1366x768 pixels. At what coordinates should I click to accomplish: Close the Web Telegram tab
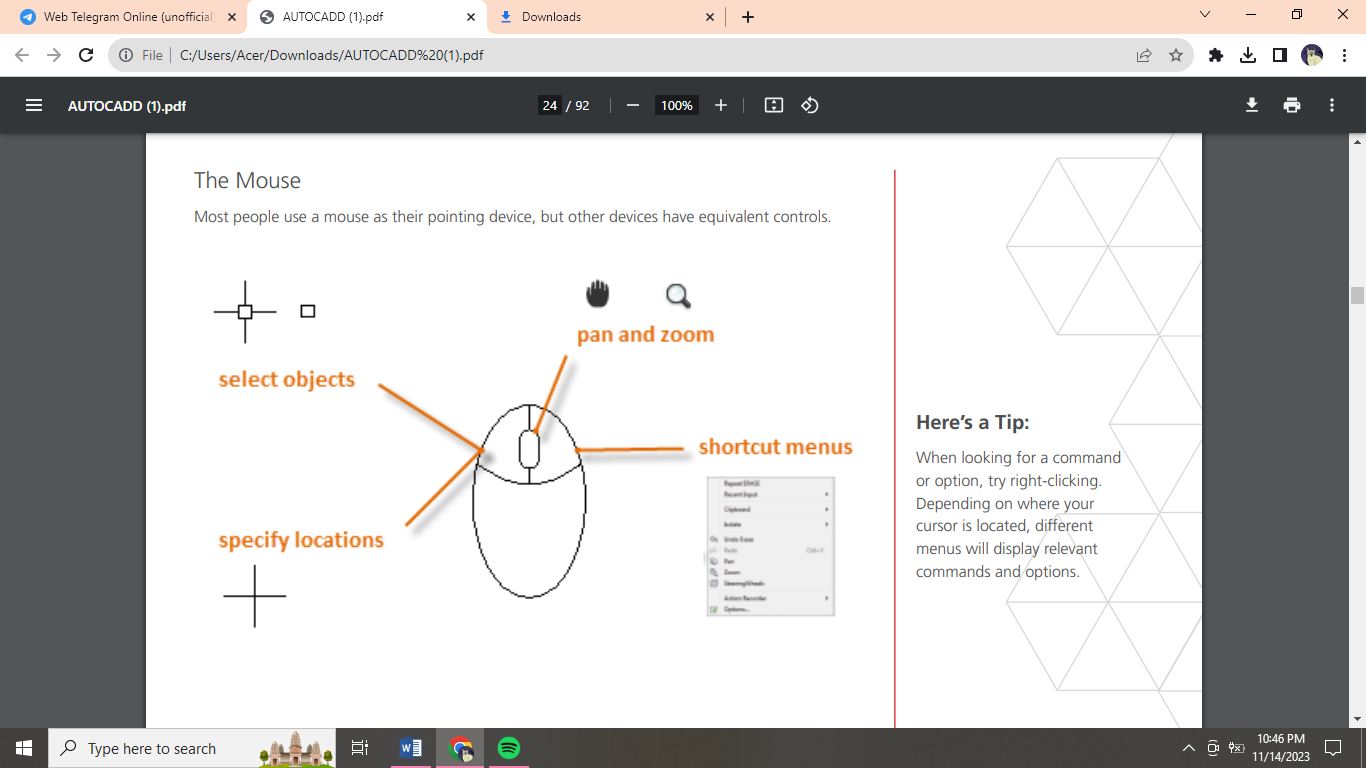231,17
